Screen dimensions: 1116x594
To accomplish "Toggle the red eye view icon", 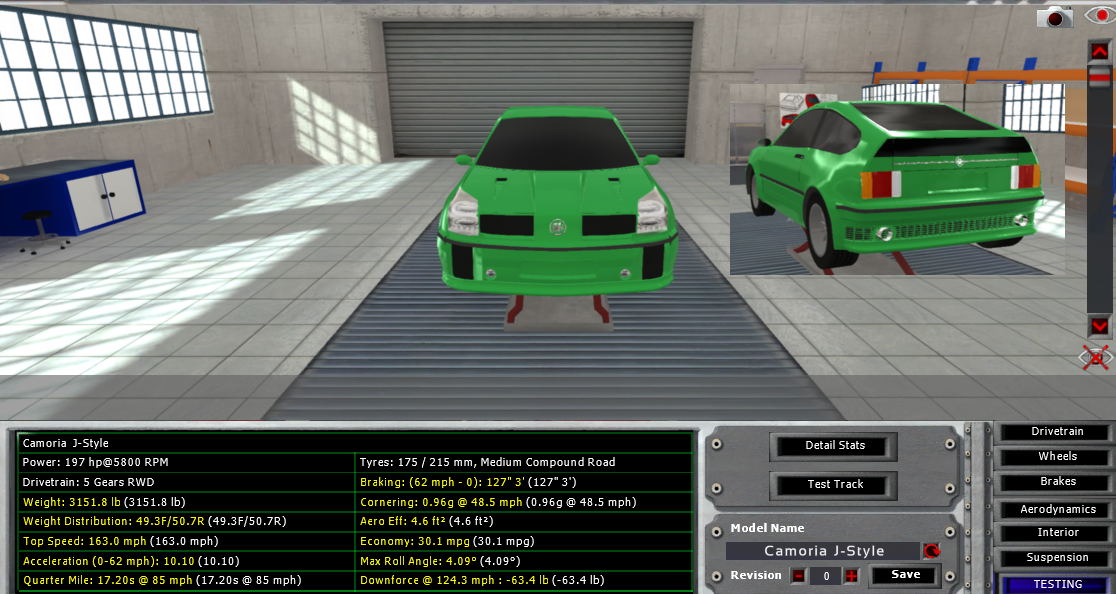I will coord(1098,15).
